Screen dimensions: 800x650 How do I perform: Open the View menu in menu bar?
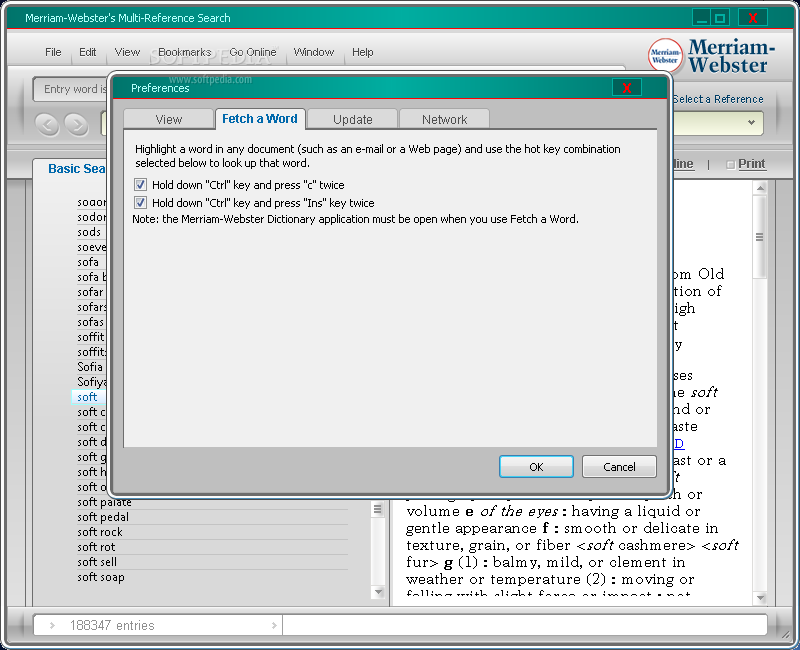pyautogui.click(x=127, y=52)
